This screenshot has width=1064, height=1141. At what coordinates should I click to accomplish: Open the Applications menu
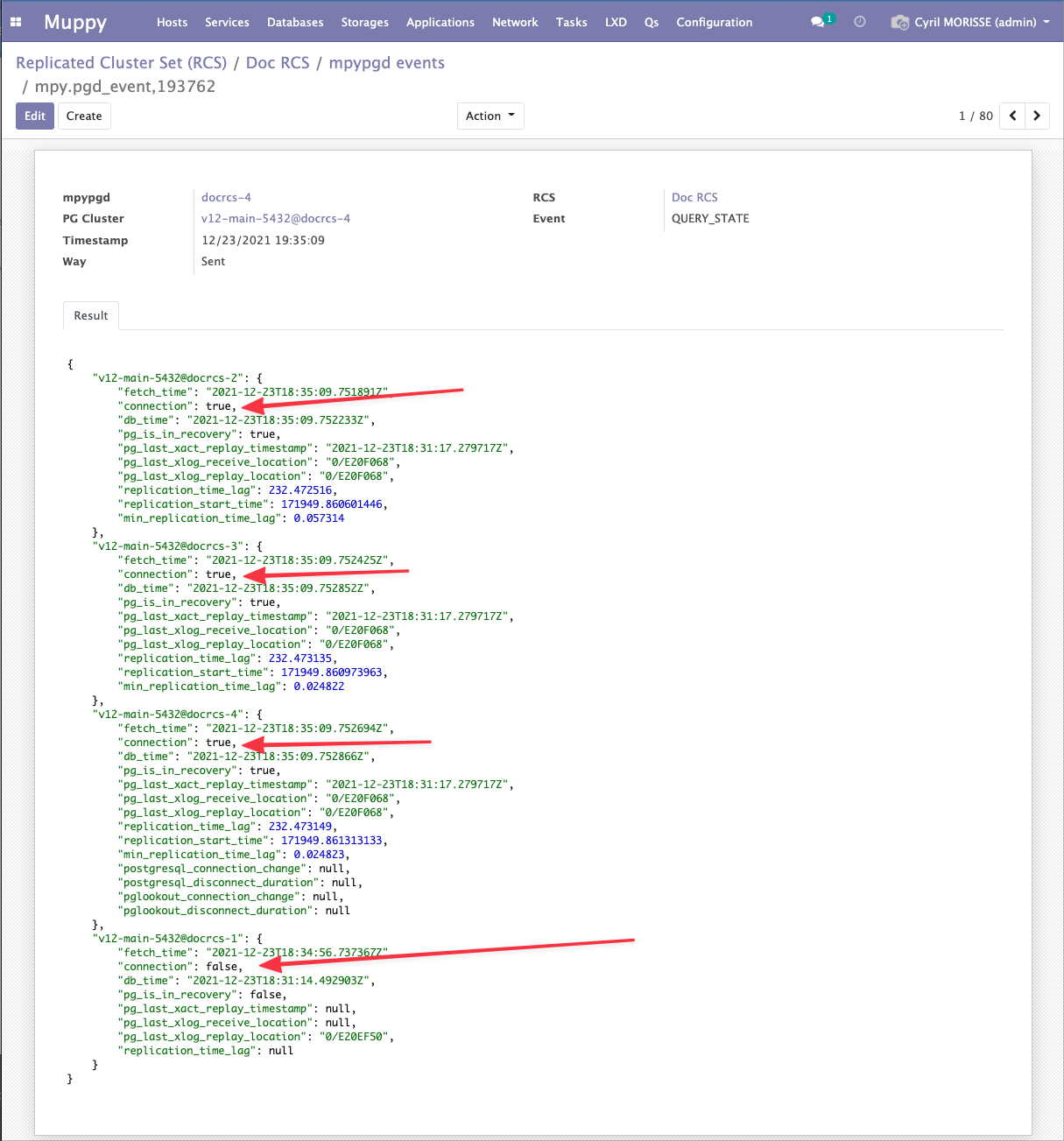click(x=440, y=22)
